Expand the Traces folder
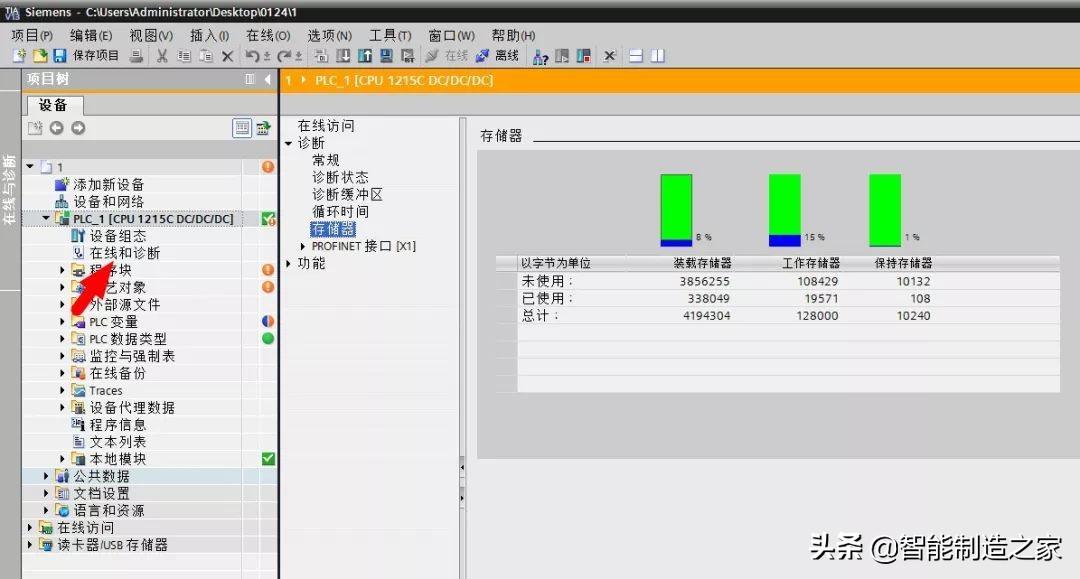The width and height of the screenshot is (1080, 579). pos(62,390)
